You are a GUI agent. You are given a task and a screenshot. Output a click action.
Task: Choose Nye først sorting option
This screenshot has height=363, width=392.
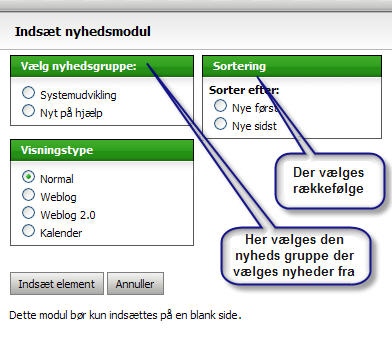click(220, 106)
